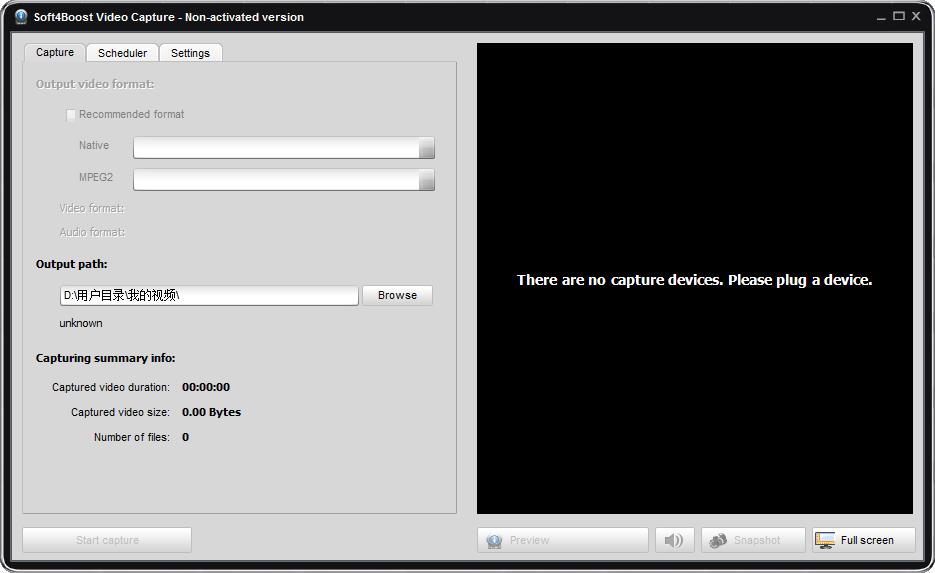Click the Start capture button
Screen dimensions: 935x573
107,540
